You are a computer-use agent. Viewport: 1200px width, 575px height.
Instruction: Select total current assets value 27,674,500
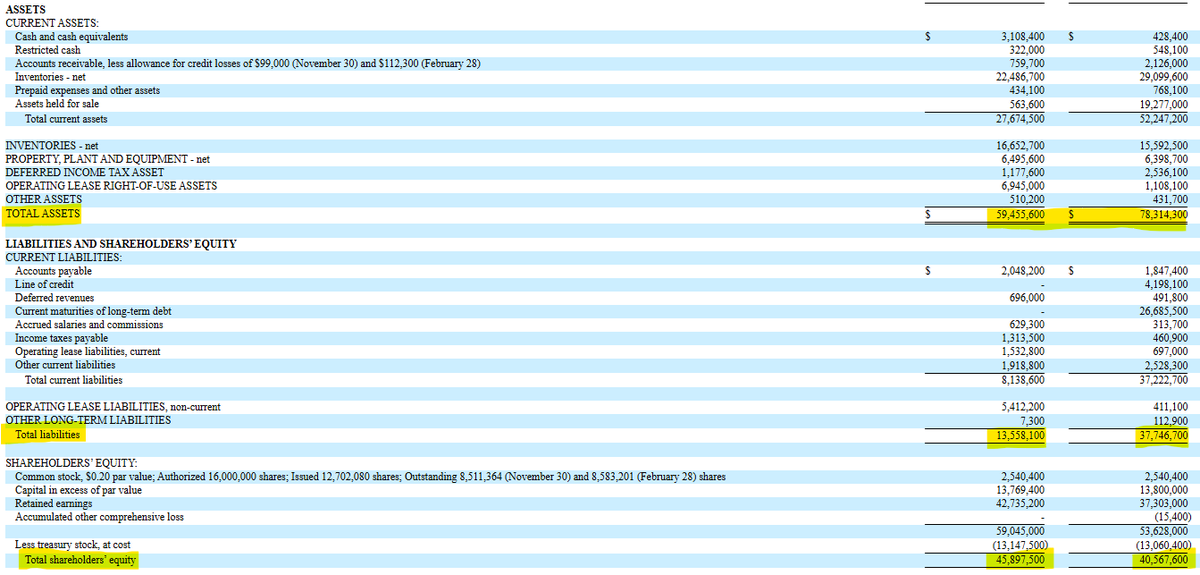click(x=1020, y=118)
